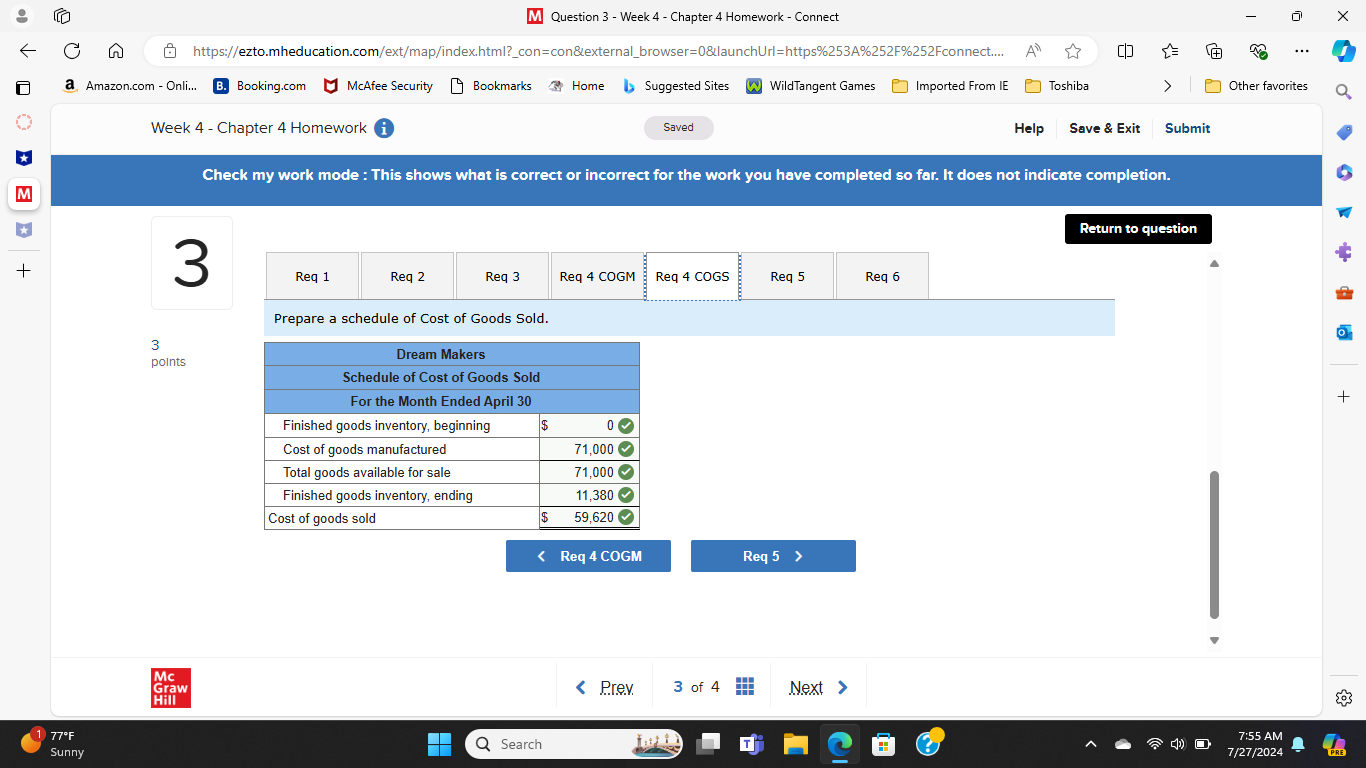
Task: Refresh the Connect page
Action: [x=72, y=51]
